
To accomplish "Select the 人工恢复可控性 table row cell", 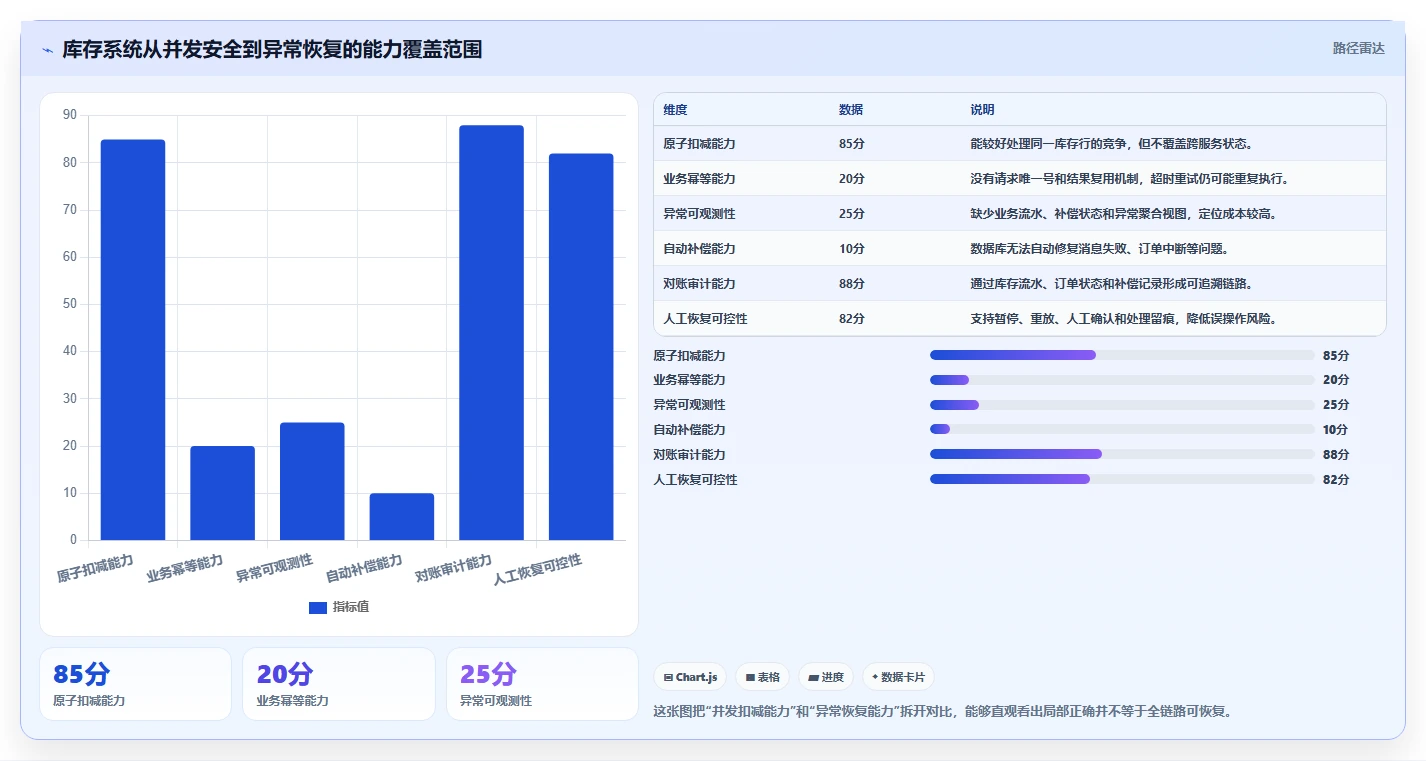I will (705, 319).
